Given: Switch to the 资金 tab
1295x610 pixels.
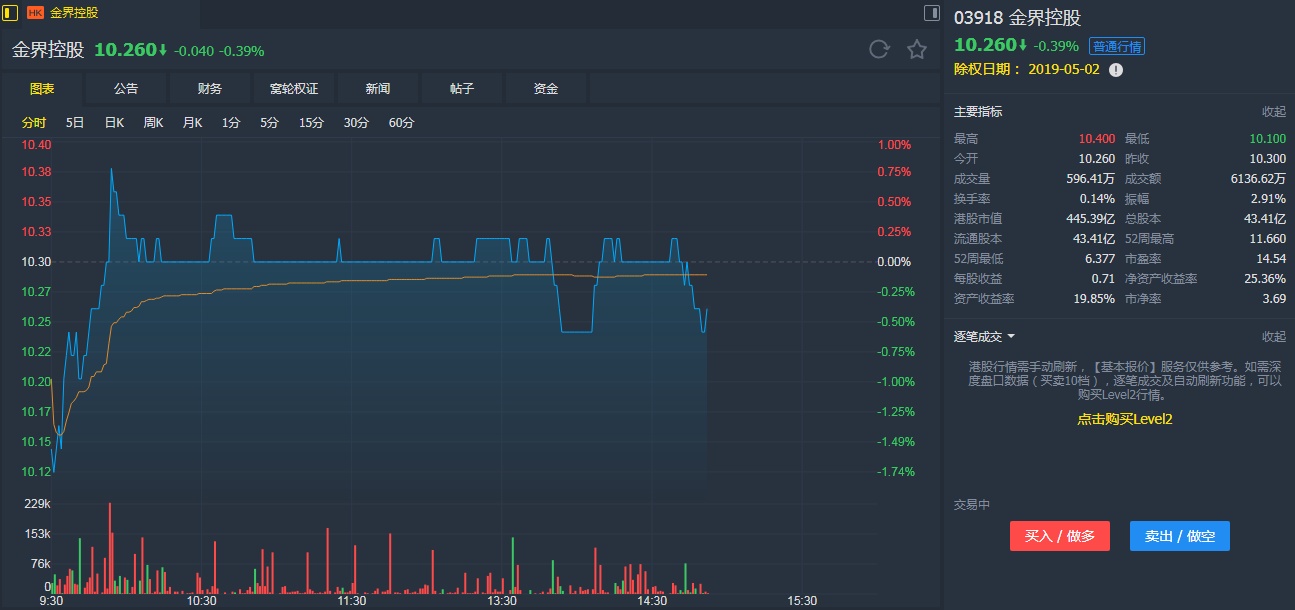Looking at the screenshot, I should pyautogui.click(x=546, y=89).
